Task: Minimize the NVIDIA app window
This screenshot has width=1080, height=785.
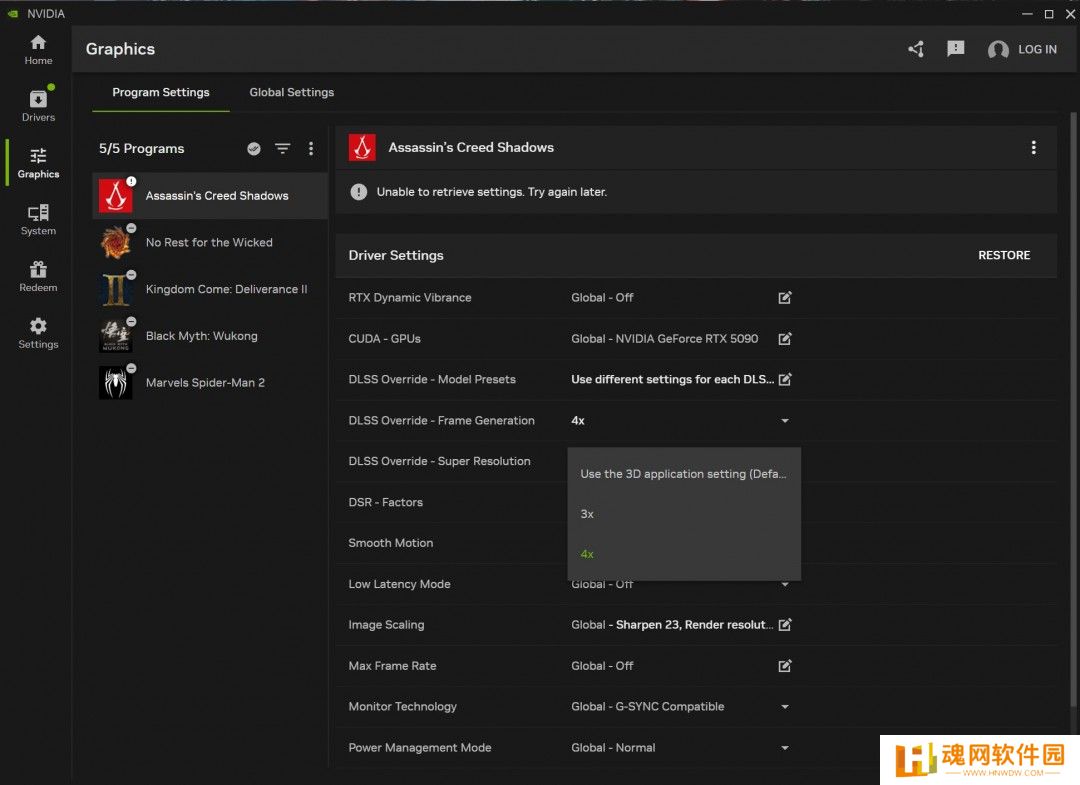Action: [x=1027, y=14]
